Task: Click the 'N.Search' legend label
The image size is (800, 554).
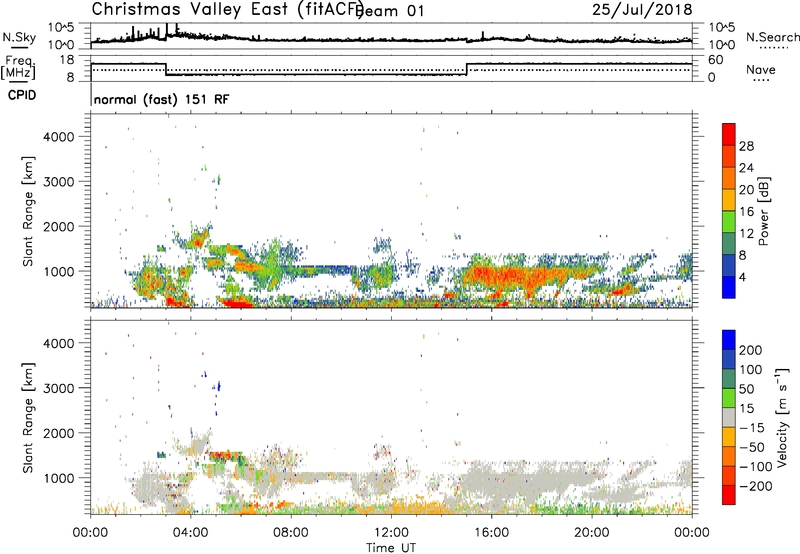Action: pos(772,37)
